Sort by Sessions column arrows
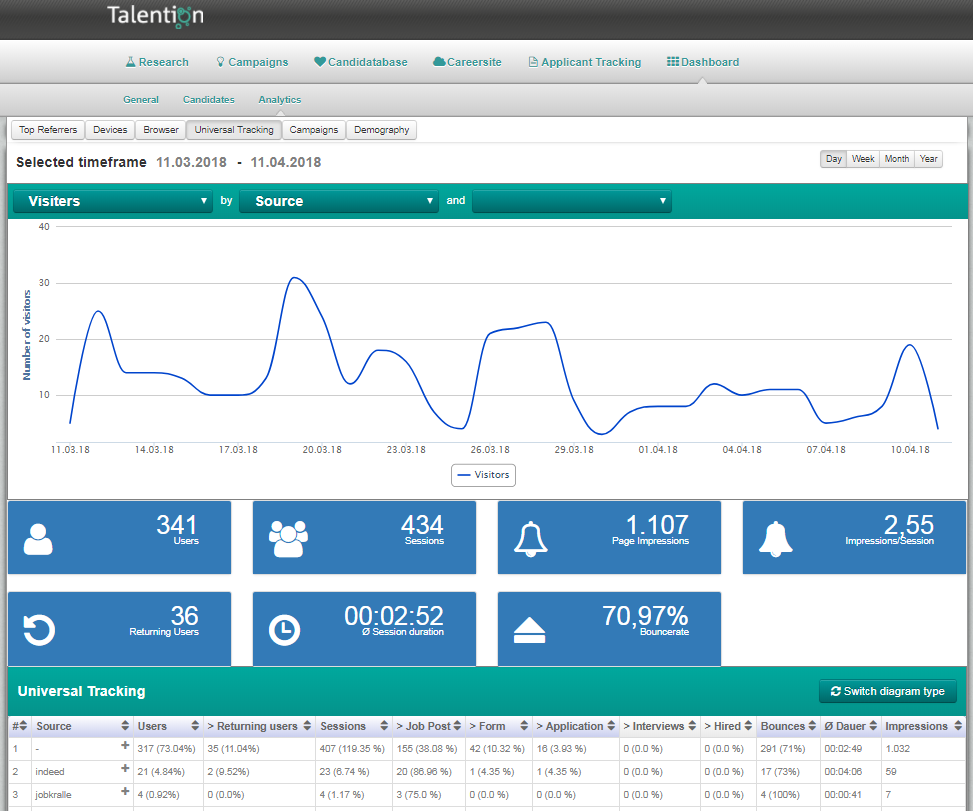Image resolution: width=973 pixels, height=811 pixels. pyautogui.click(x=384, y=726)
